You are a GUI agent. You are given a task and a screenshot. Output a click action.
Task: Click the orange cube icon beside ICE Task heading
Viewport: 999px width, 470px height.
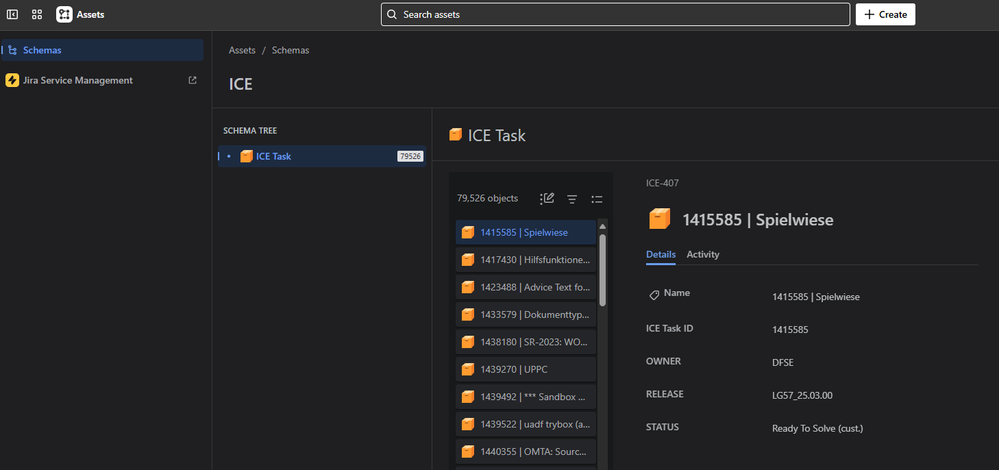[x=456, y=134]
